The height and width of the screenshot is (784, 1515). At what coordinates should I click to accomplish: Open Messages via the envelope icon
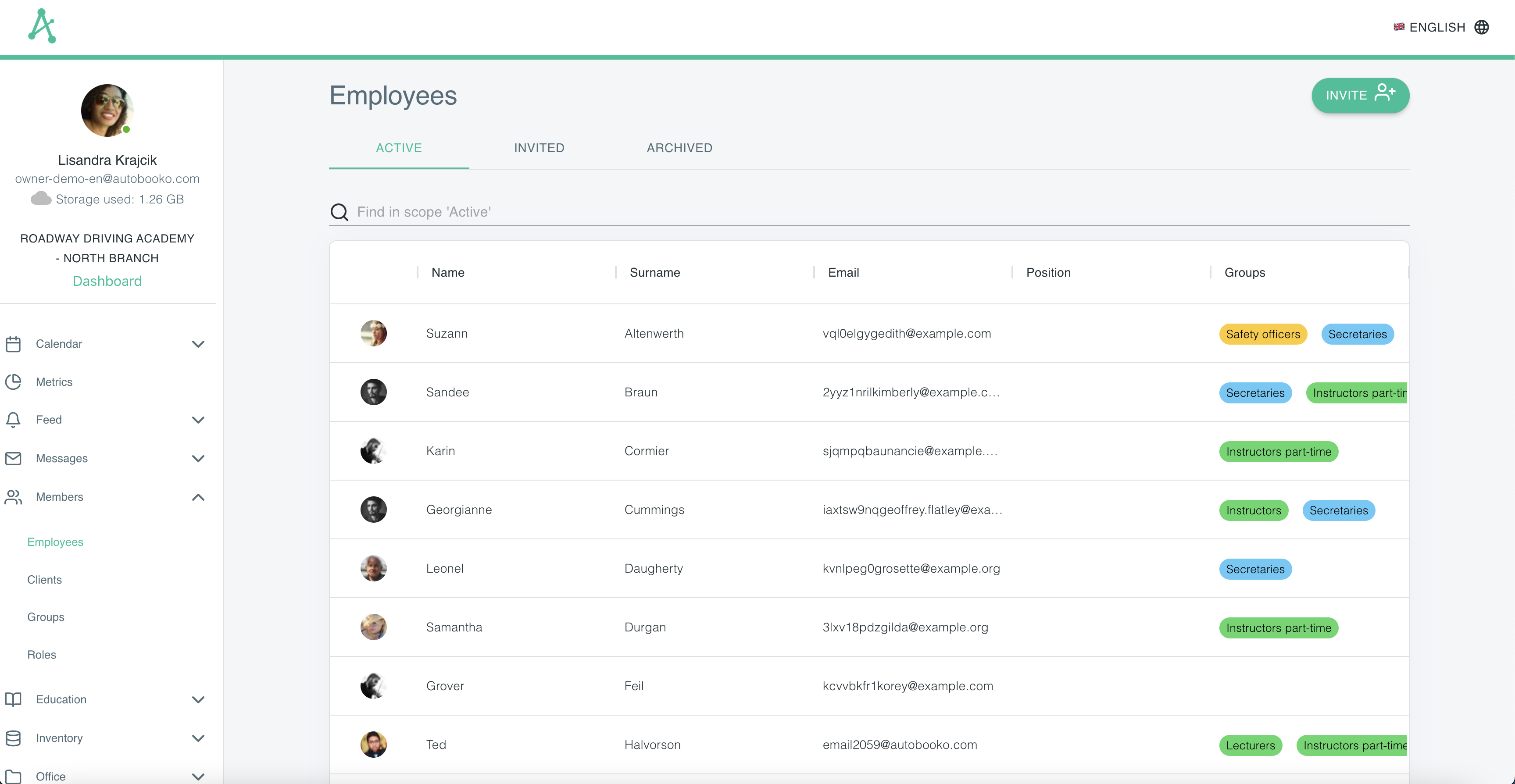click(x=14, y=458)
